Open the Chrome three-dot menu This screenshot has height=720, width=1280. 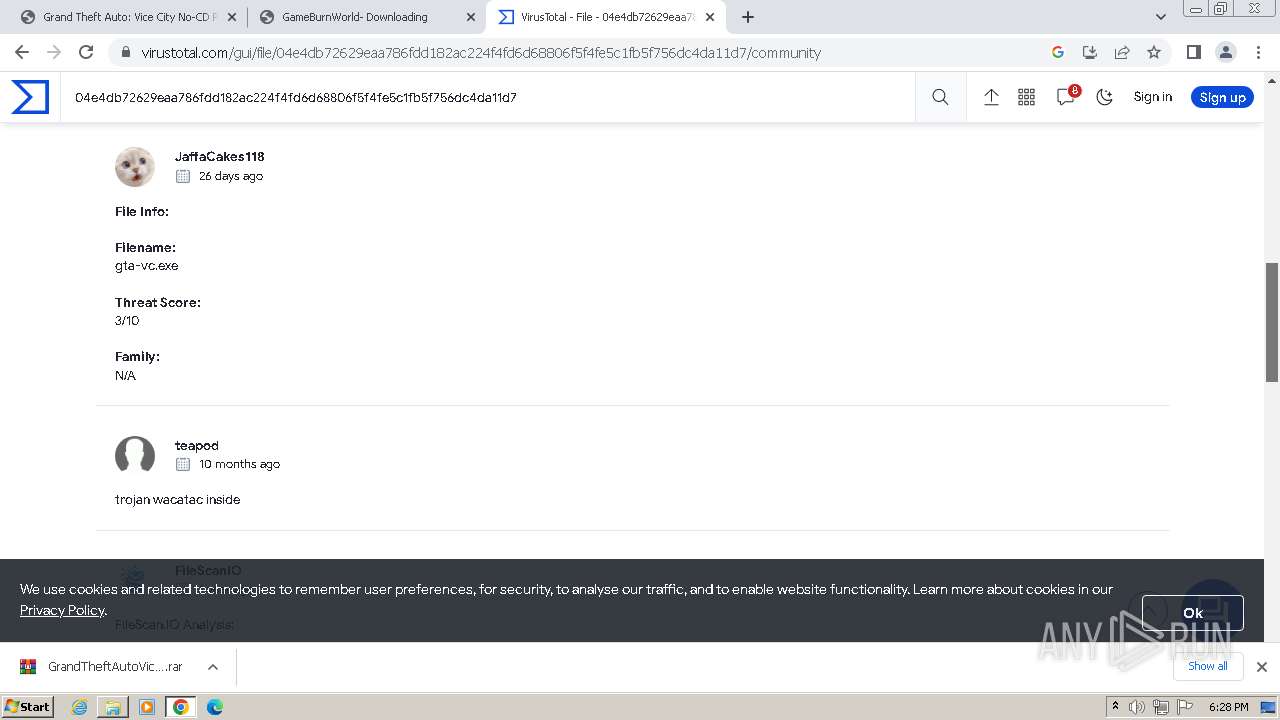click(1258, 52)
